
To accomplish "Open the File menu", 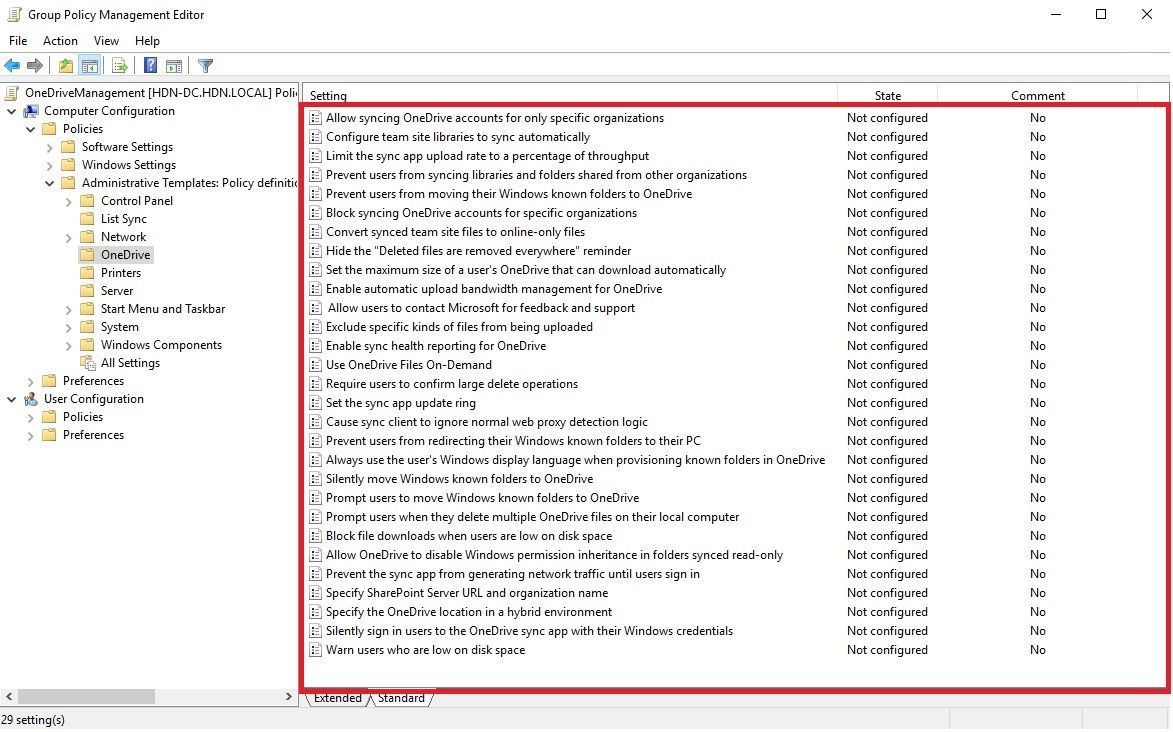I will click(18, 40).
